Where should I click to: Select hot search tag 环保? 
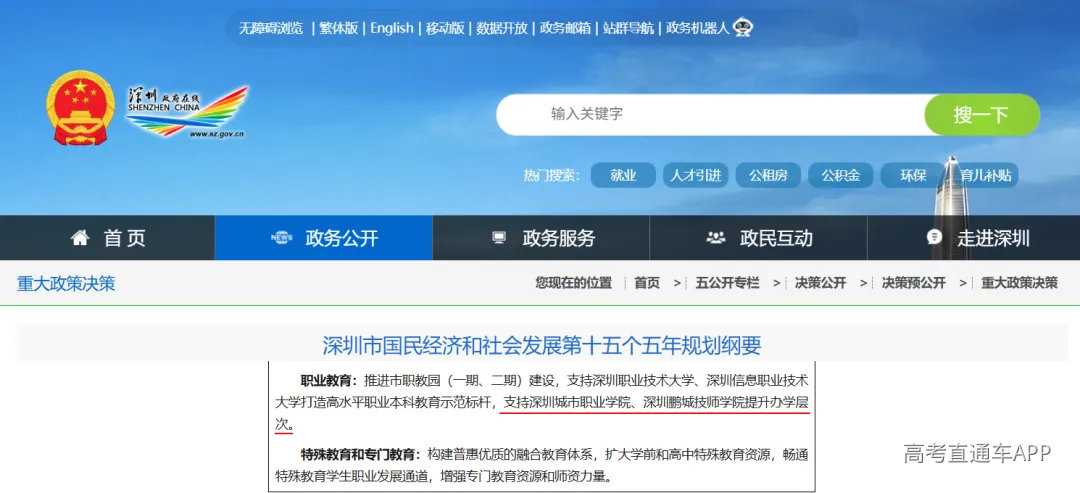click(913, 176)
